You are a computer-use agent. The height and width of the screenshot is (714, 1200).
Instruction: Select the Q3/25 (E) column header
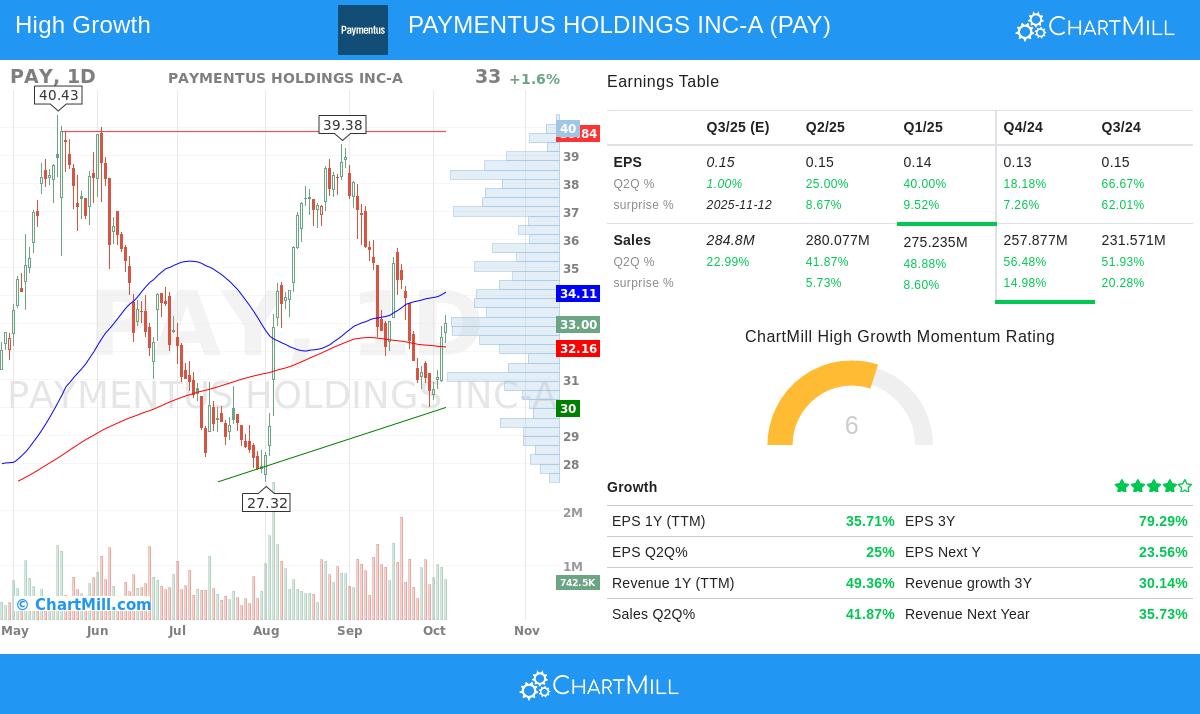(737, 127)
